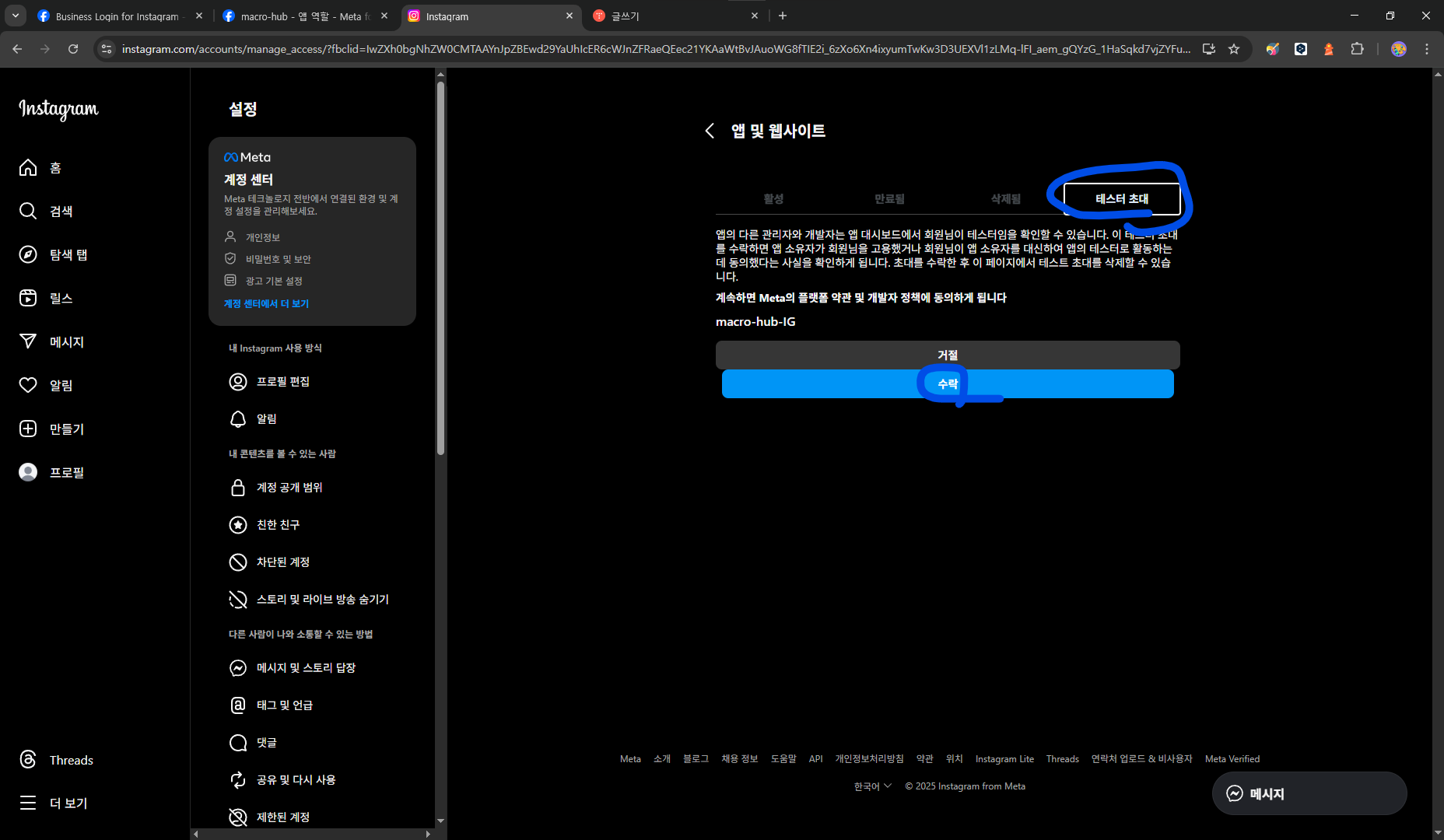Open the tab search dropdown arrow
The height and width of the screenshot is (840, 1444).
pos(16,16)
